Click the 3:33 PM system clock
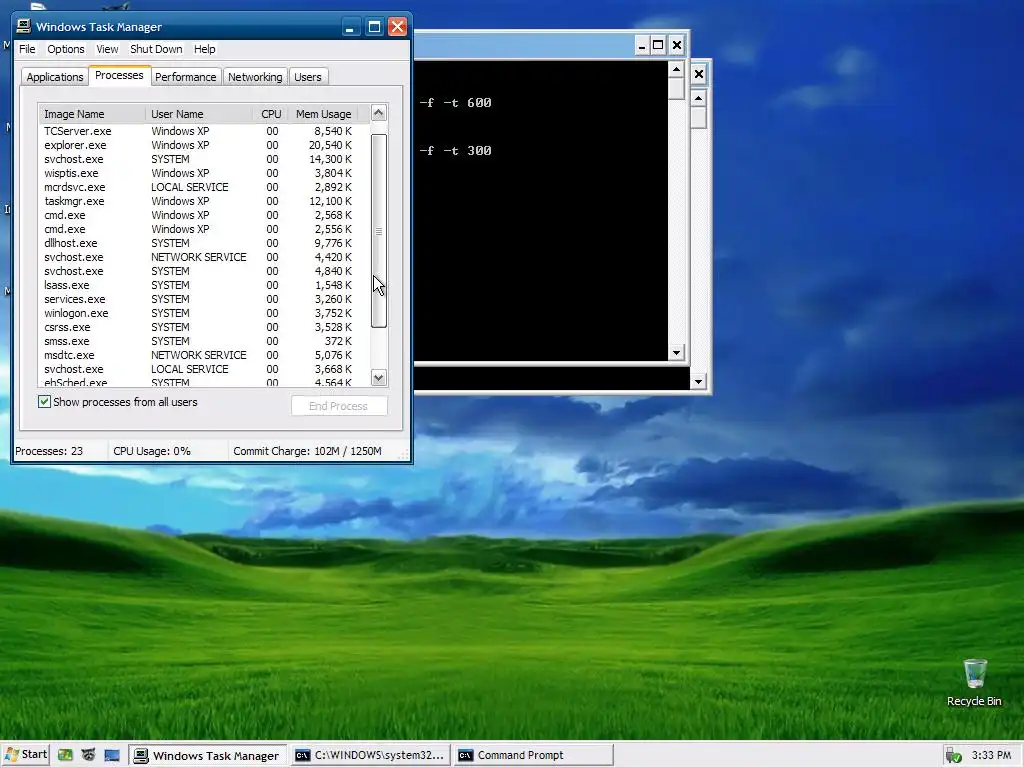 pyautogui.click(x=991, y=755)
